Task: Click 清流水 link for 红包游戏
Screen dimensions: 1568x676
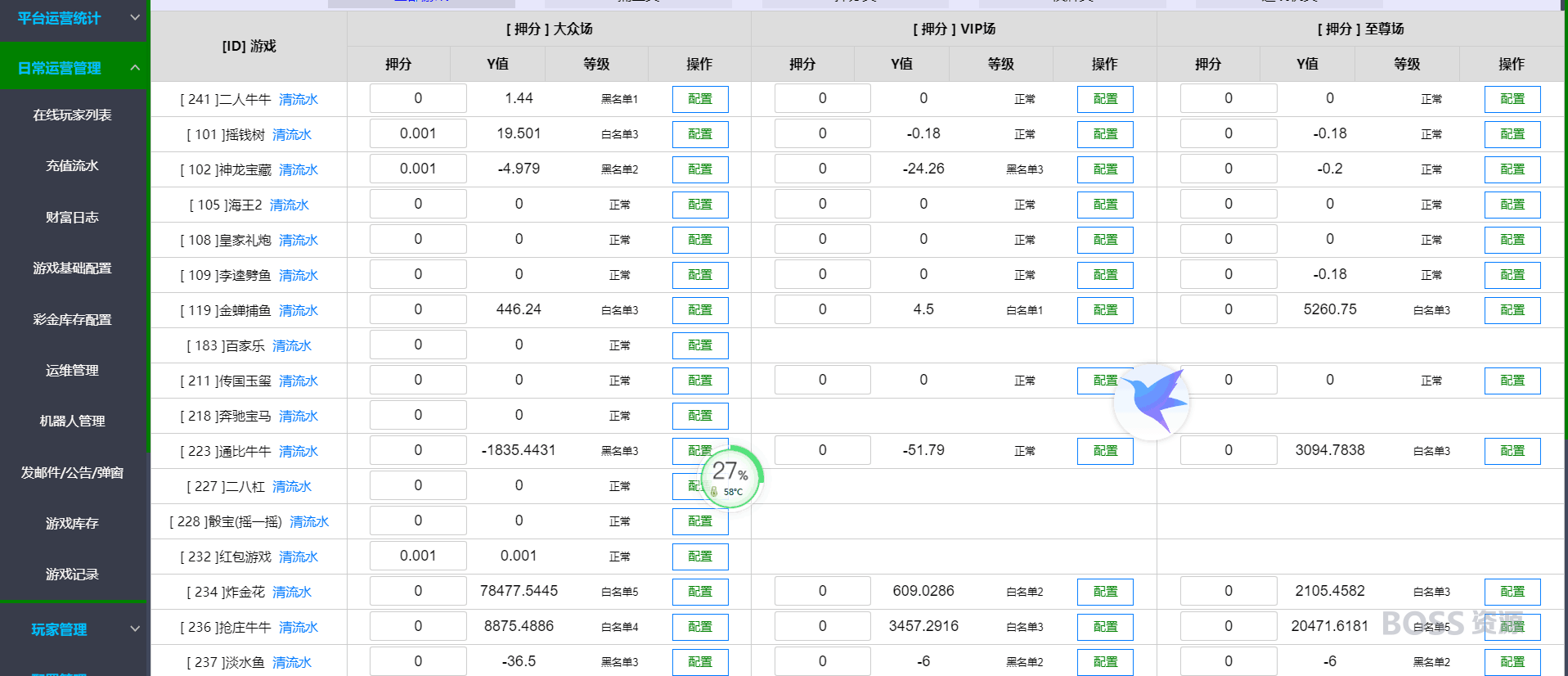Action: pos(299,557)
